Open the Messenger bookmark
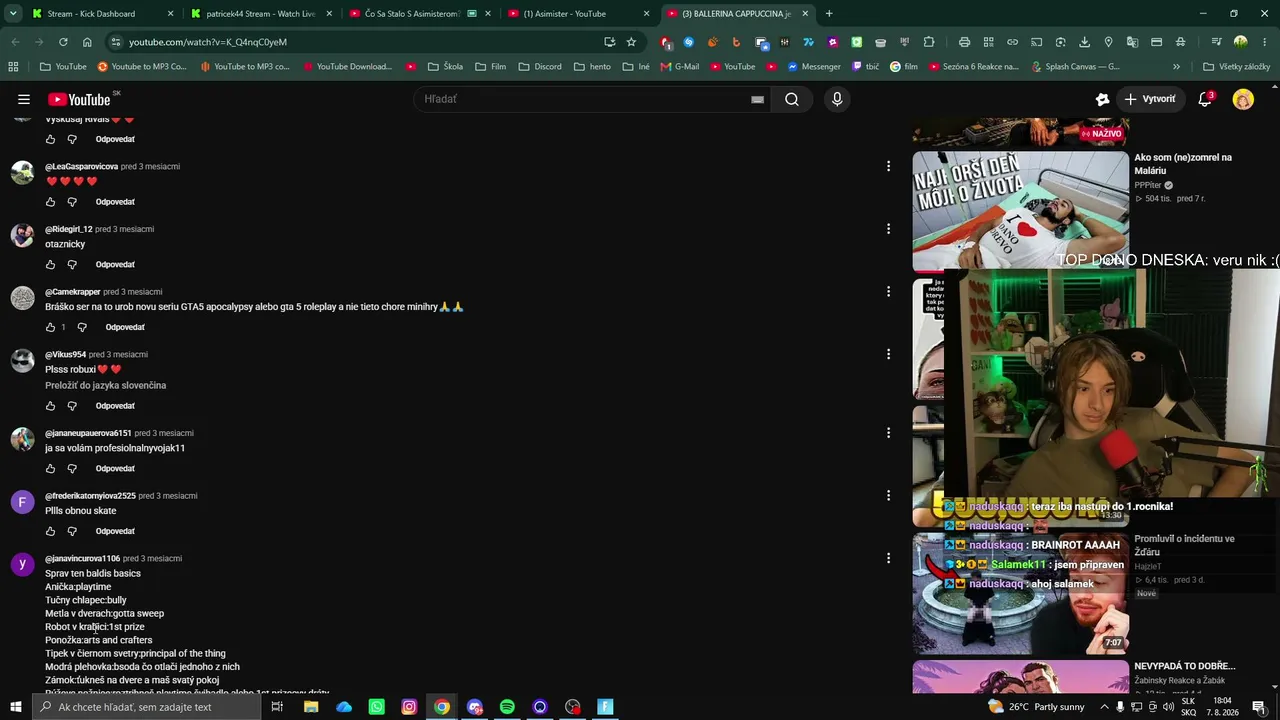This screenshot has width=1280, height=720. point(814,67)
